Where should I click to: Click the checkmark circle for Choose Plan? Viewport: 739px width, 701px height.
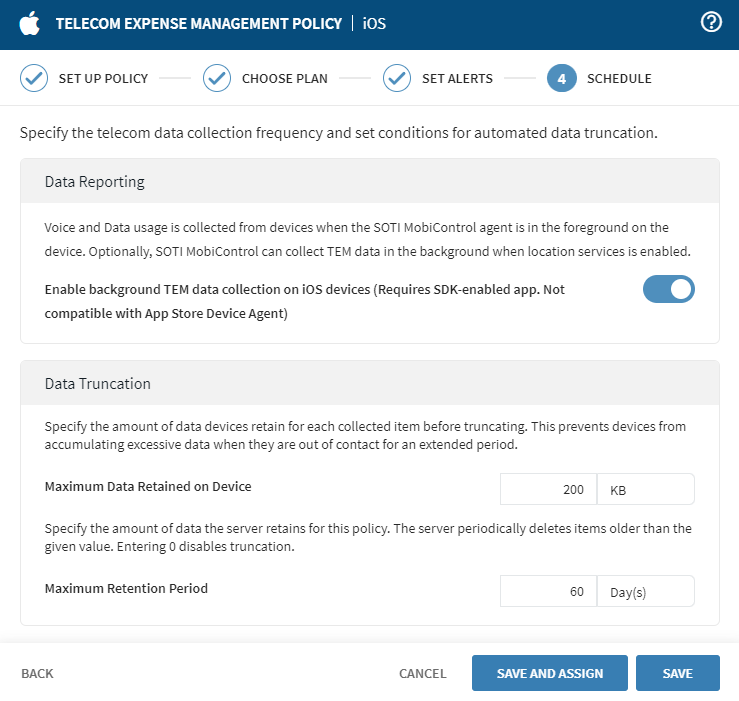(217, 78)
